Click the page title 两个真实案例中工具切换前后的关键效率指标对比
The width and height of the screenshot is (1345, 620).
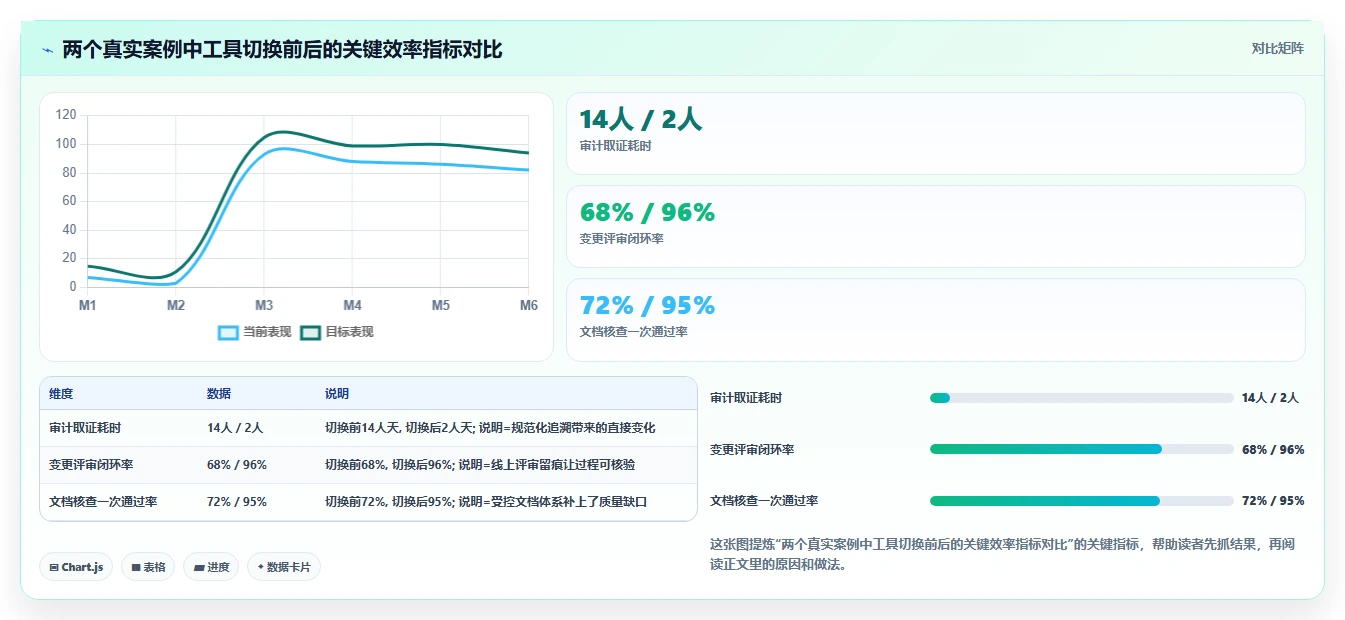[x=282, y=49]
